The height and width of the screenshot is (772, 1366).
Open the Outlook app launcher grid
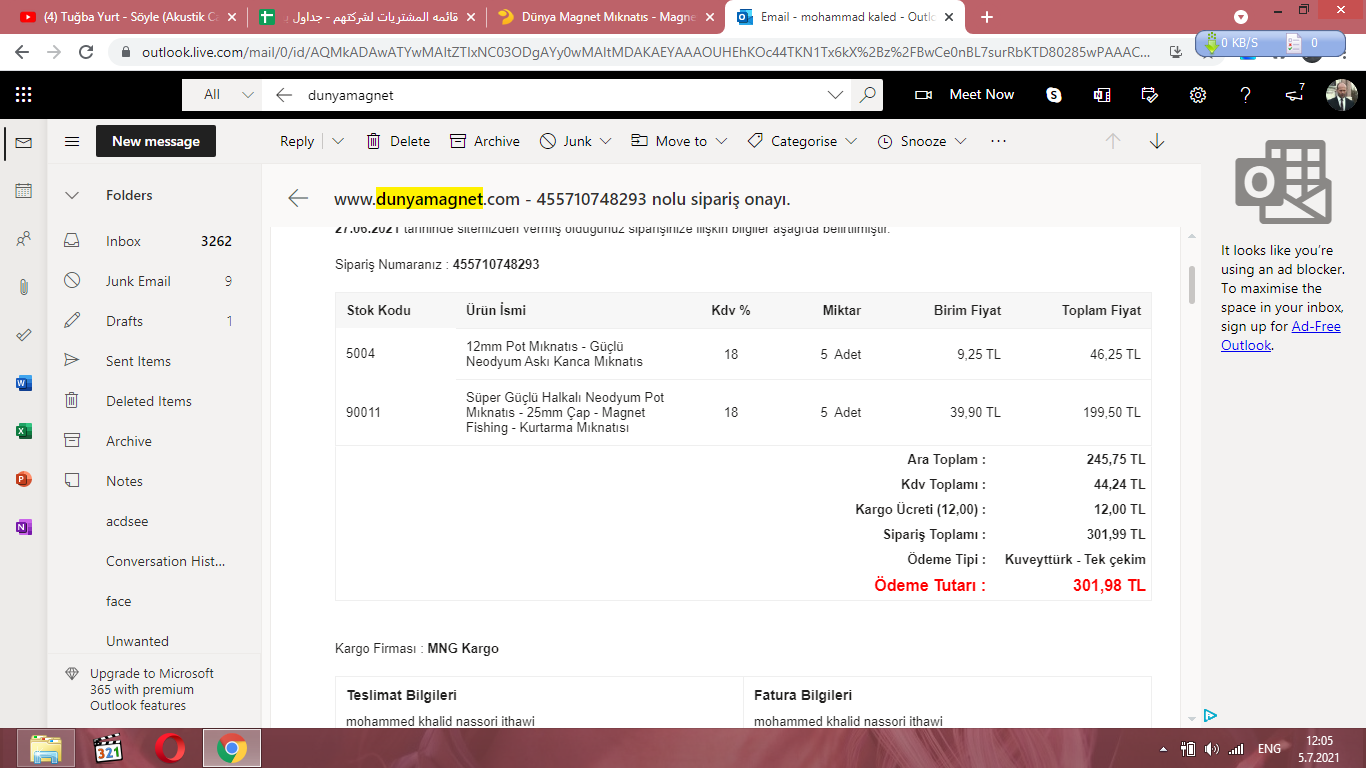[24, 95]
